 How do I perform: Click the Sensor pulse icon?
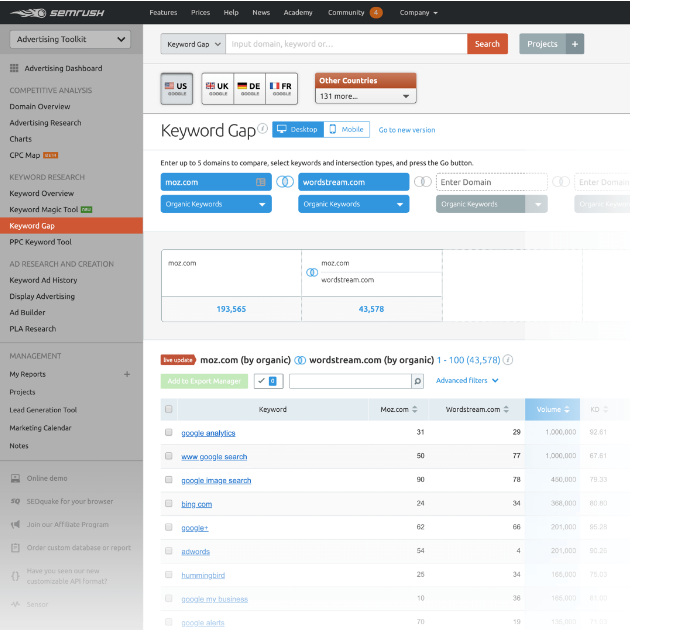click(15, 604)
